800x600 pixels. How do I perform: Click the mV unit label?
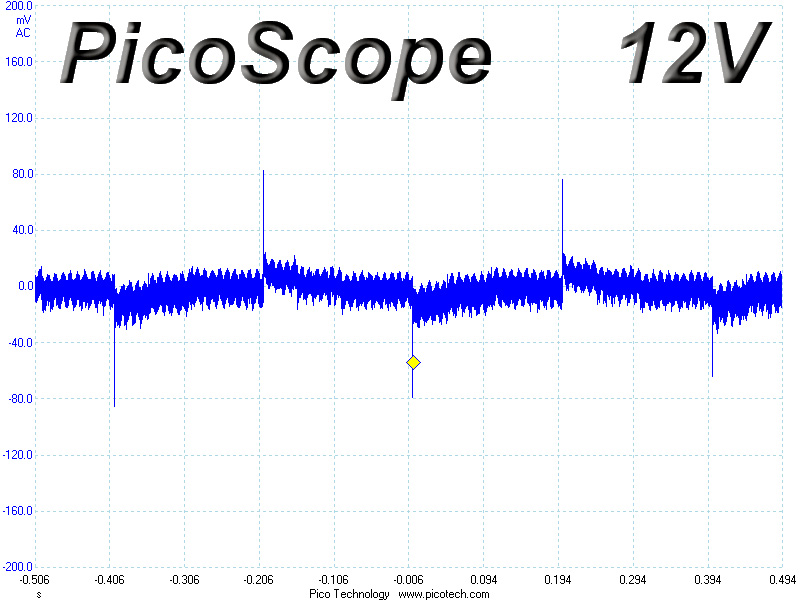click(x=23, y=20)
